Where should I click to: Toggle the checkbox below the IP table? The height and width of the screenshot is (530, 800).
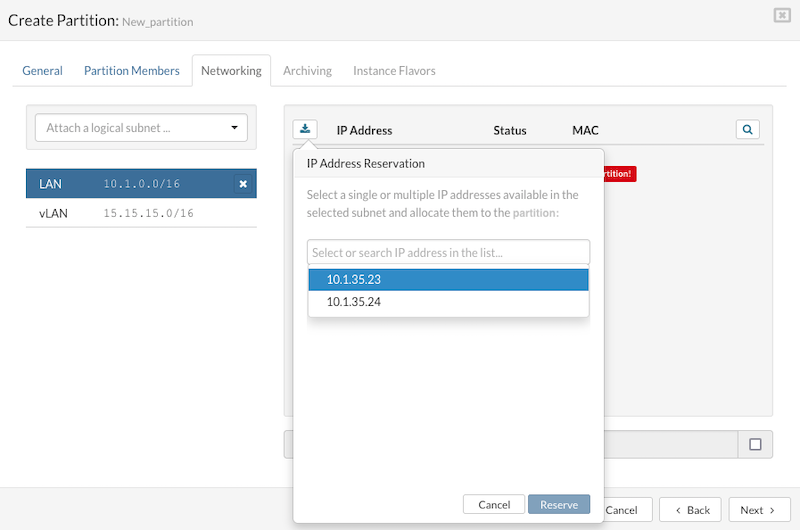(x=755, y=444)
